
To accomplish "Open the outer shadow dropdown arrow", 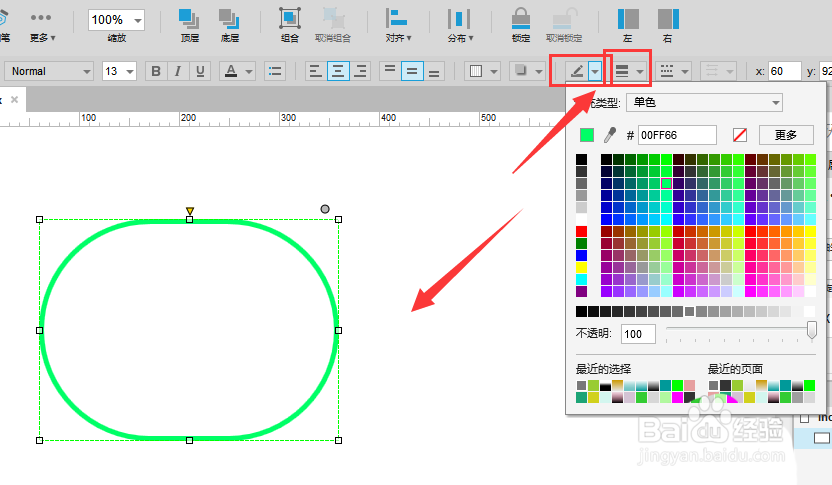I will click(x=539, y=71).
